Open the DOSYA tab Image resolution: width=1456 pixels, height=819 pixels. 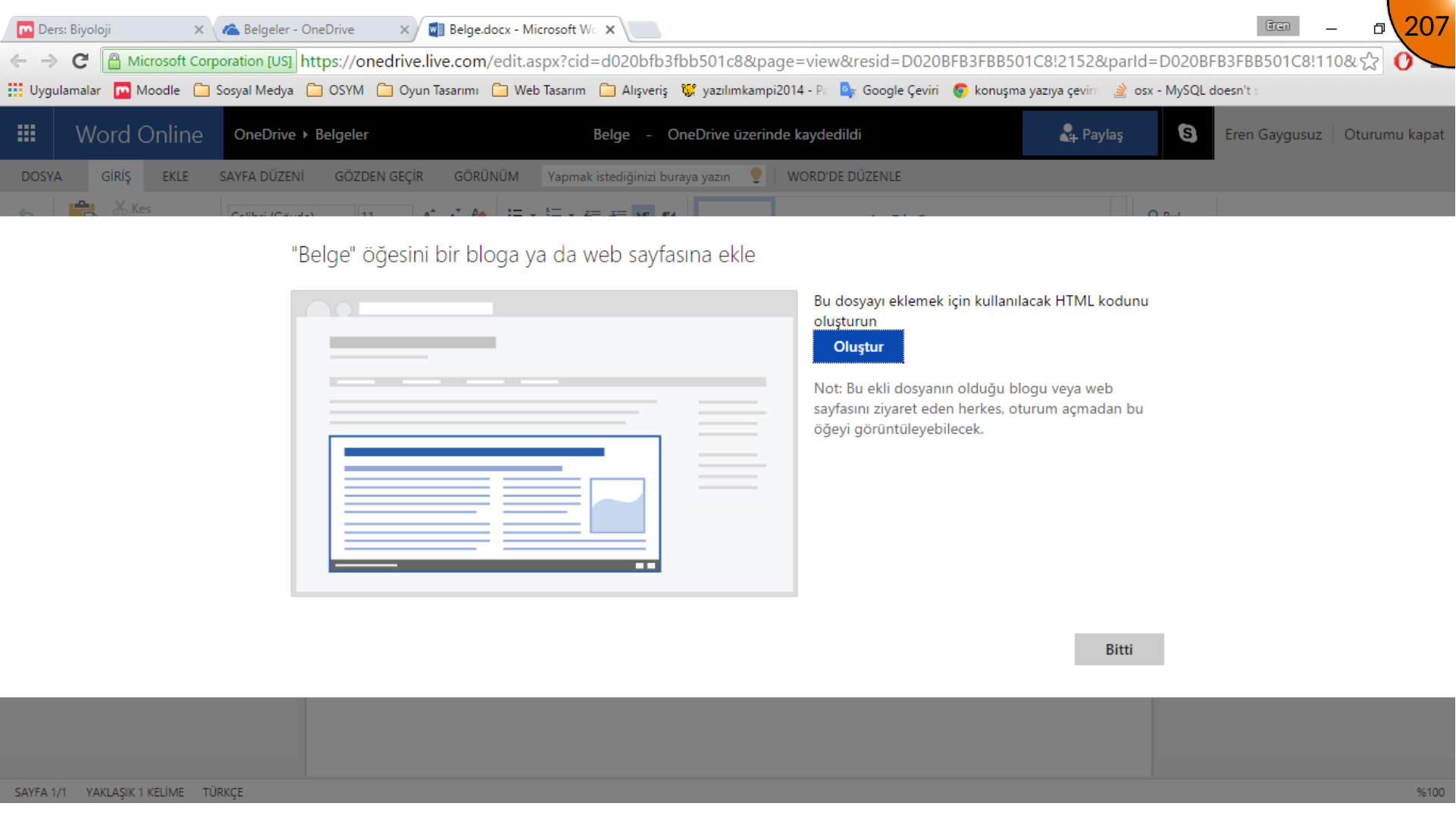coord(42,176)
